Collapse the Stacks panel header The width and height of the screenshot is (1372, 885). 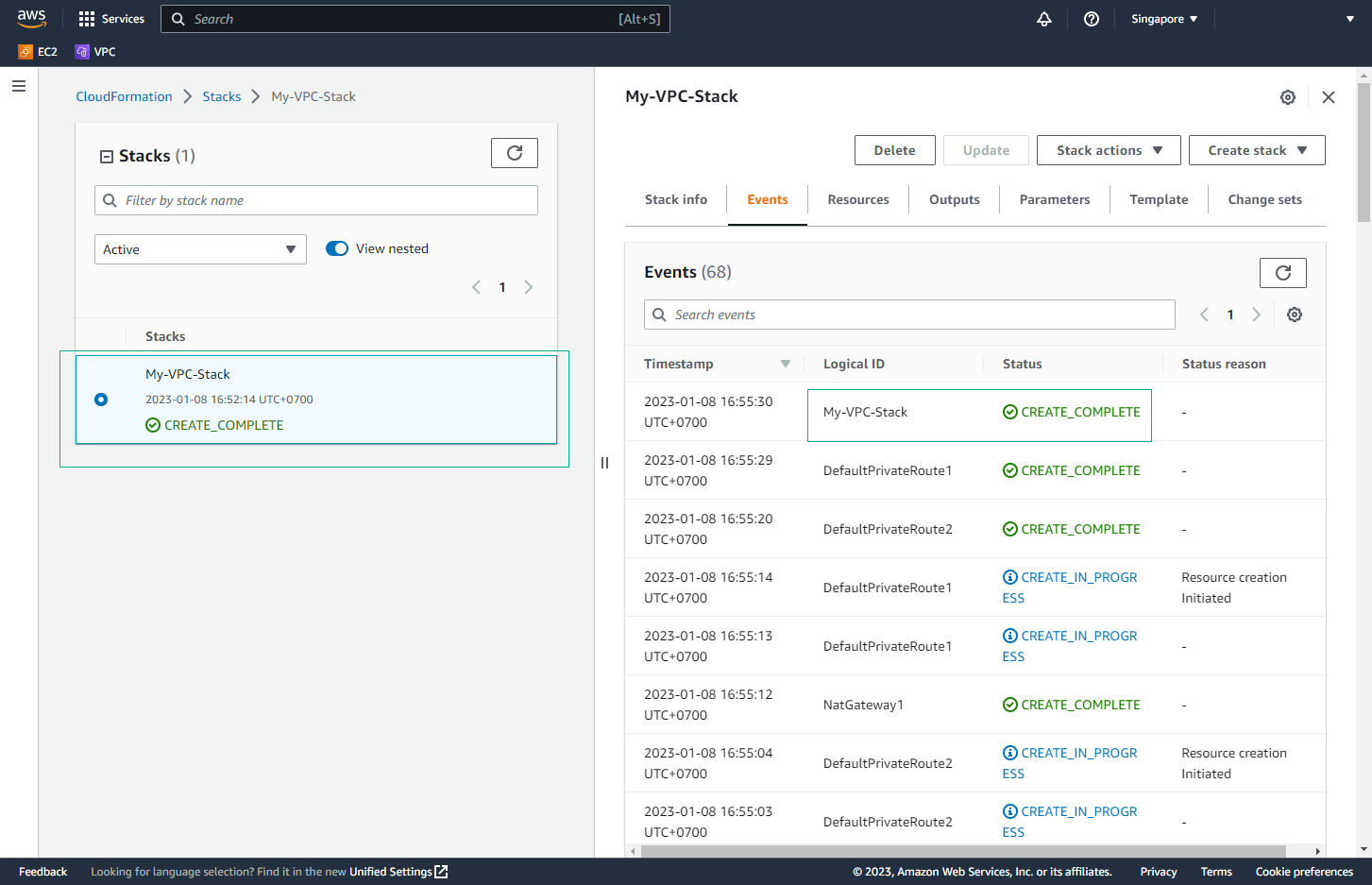[x=107, y=157]
